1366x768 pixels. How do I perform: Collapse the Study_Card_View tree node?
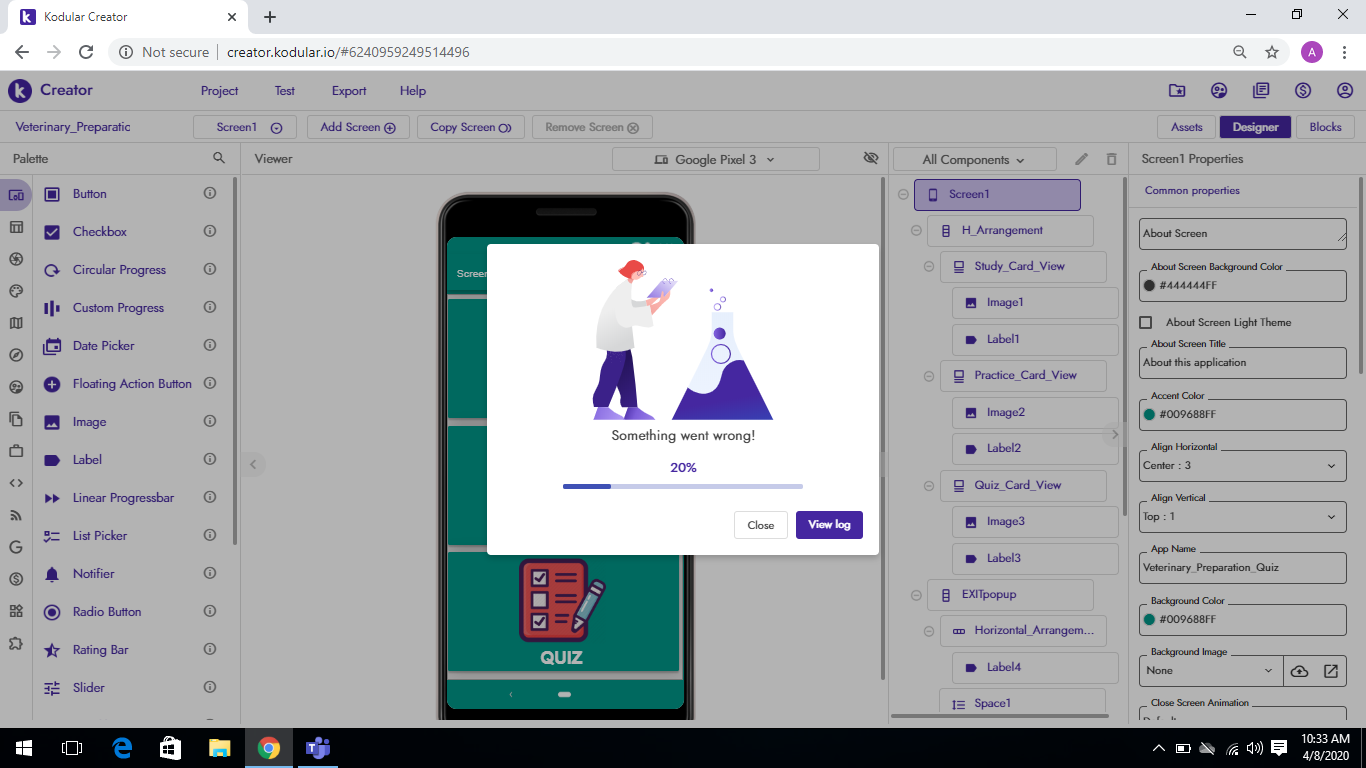click(x=929, y=267)
